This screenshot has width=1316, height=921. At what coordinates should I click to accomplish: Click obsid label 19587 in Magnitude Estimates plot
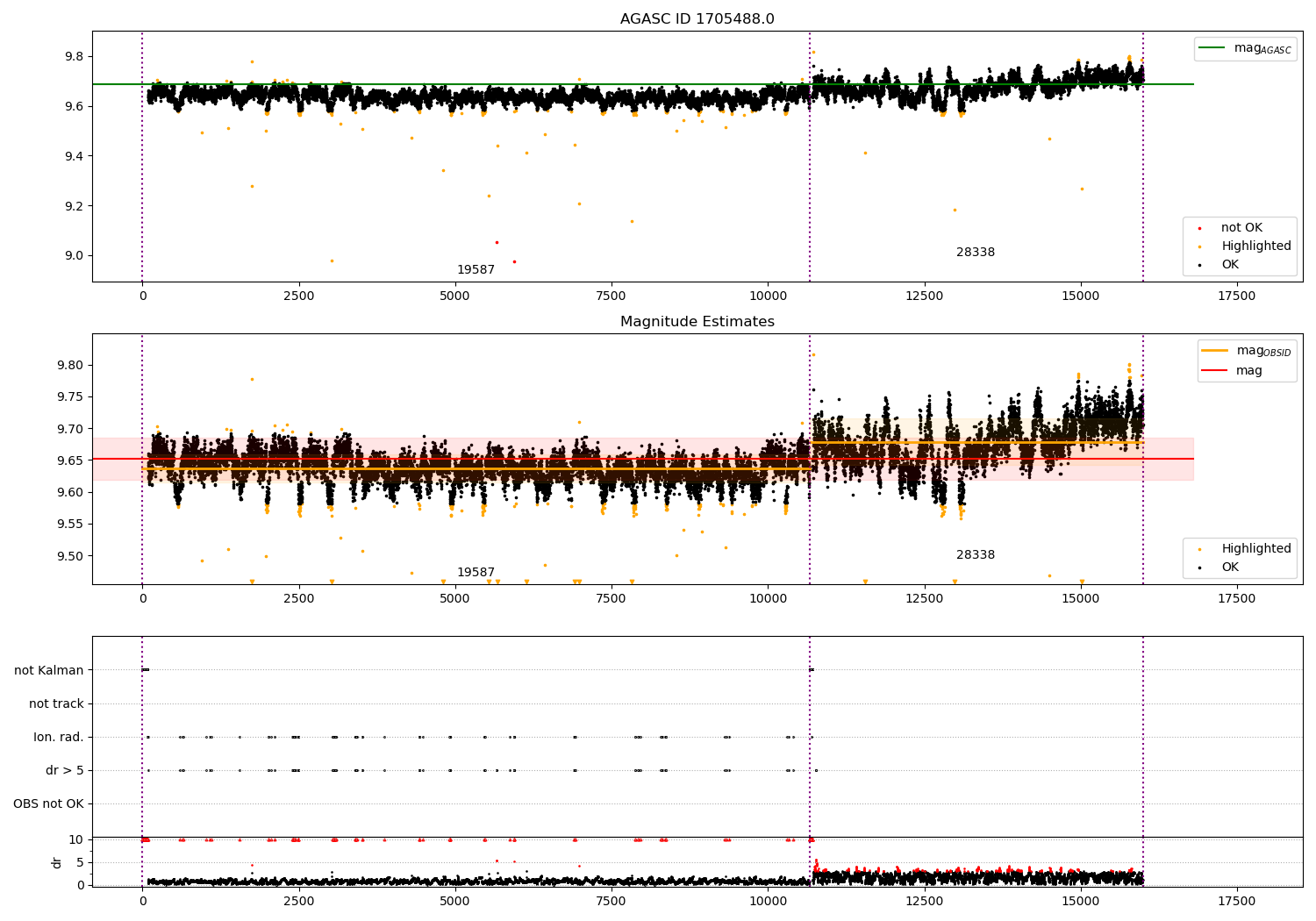click(476, 573)
